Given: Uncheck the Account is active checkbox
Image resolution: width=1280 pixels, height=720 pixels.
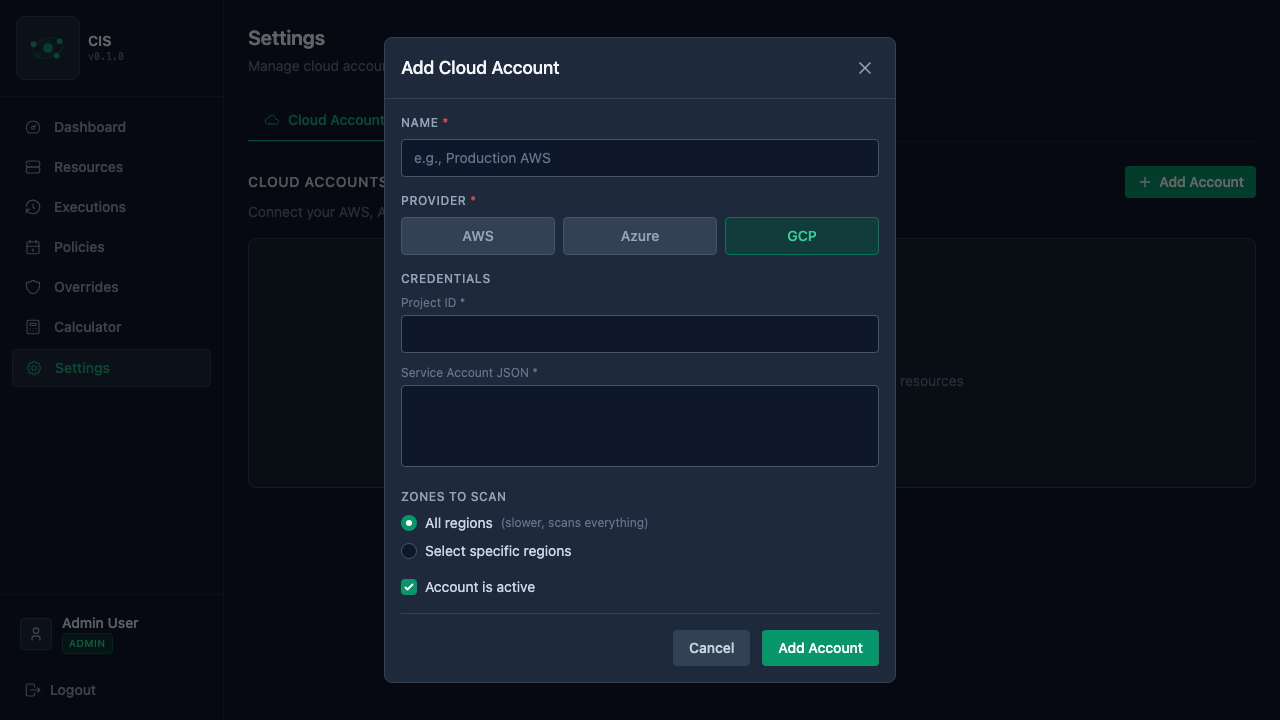Looking at the screenshot, I should pos(409,587).
